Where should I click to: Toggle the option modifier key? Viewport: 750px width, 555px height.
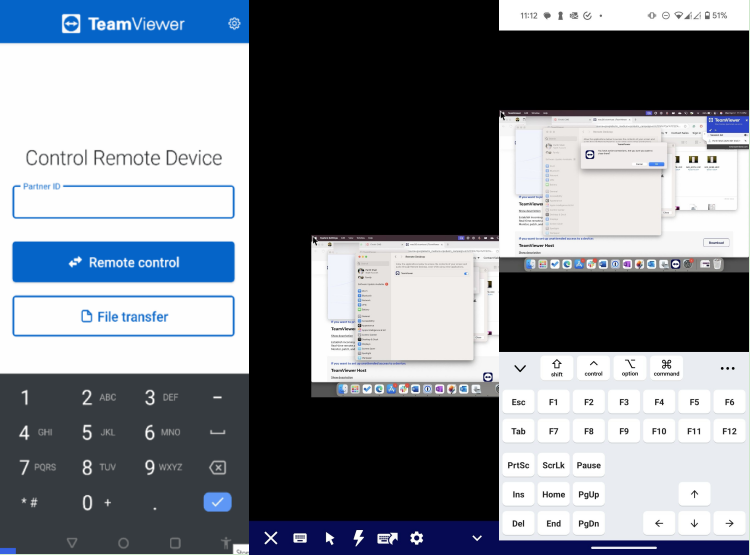(x=630, y=368)
